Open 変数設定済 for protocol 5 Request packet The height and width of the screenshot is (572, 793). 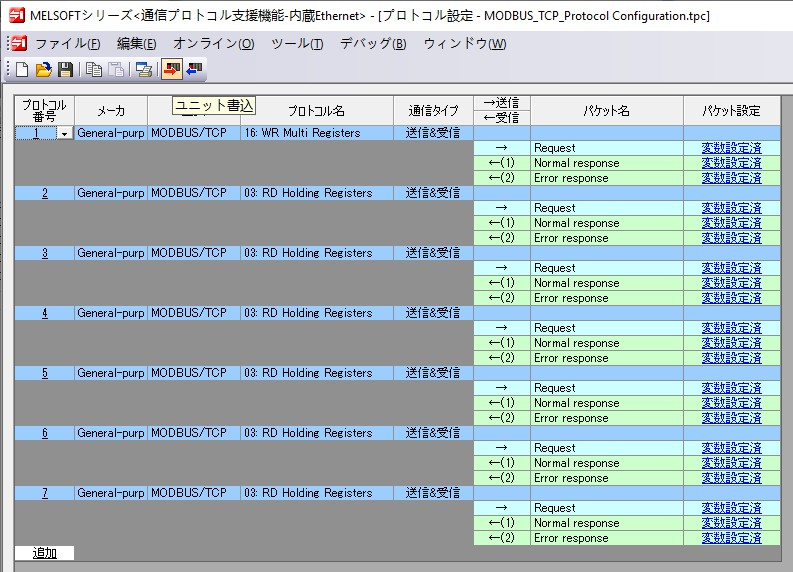[731, 388]
